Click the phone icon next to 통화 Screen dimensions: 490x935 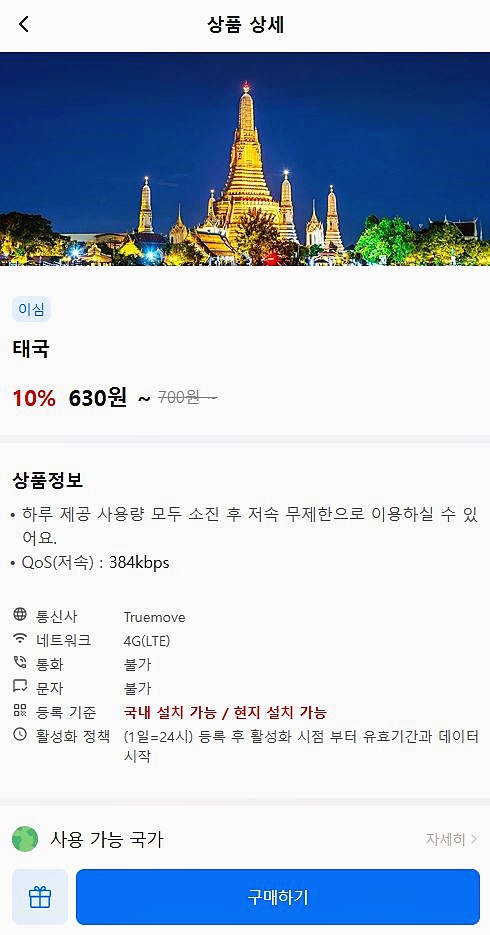[x=20, y=662]
